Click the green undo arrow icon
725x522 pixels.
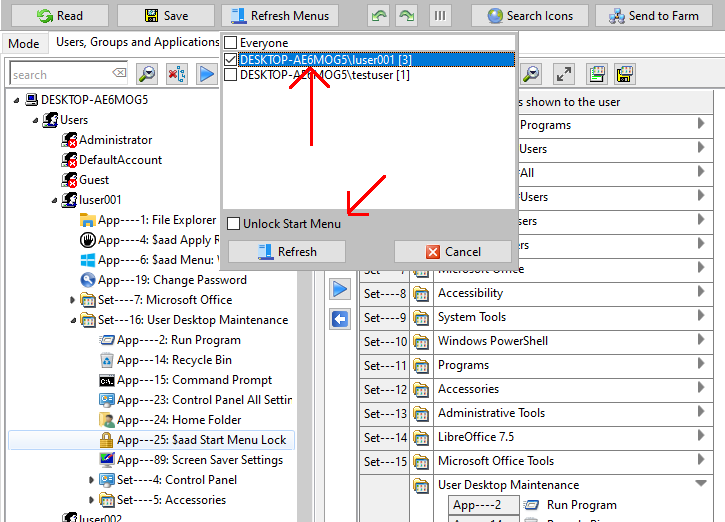point(378,16)
